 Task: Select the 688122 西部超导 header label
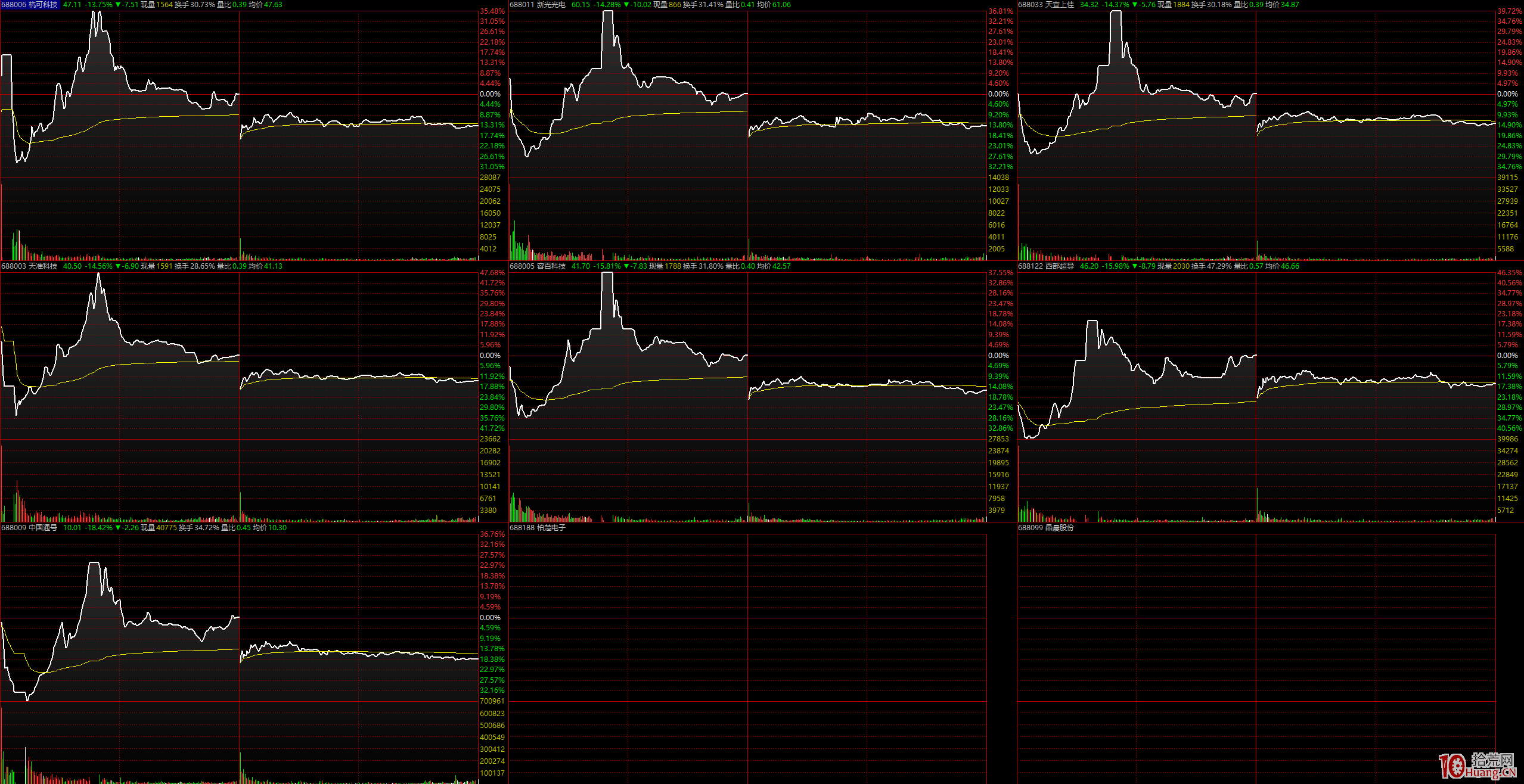click(x=1046, y=266)
